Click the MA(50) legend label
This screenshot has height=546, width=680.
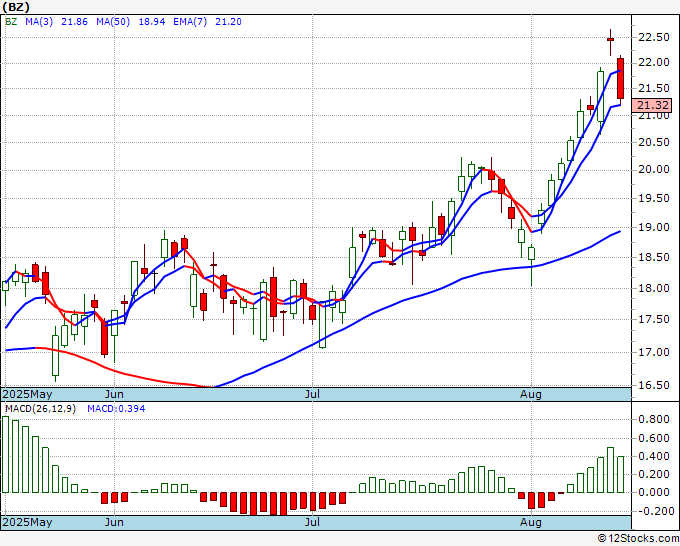coord(113,22)
